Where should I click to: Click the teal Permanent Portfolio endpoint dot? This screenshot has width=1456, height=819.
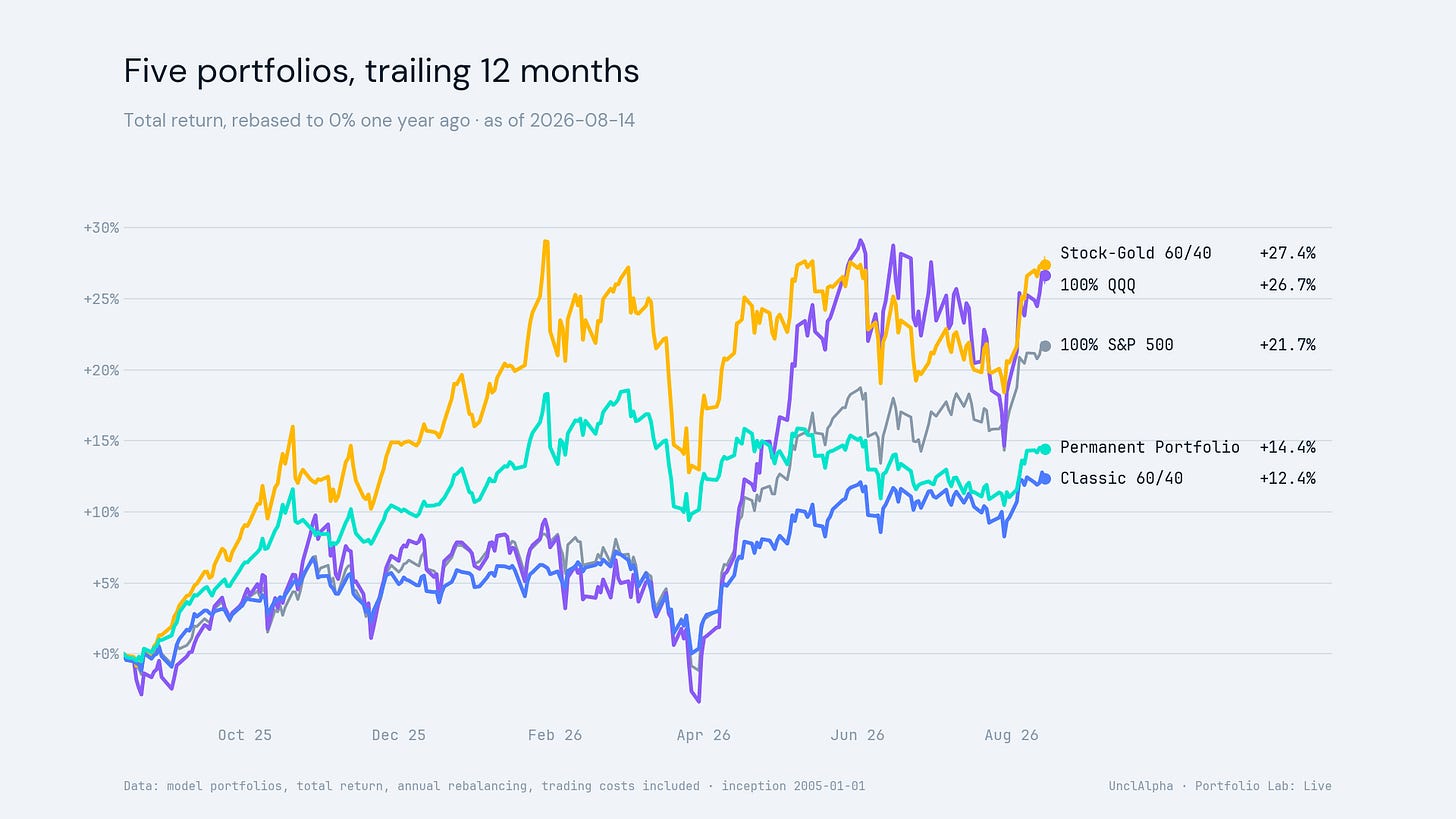[x=1044, y=449]
